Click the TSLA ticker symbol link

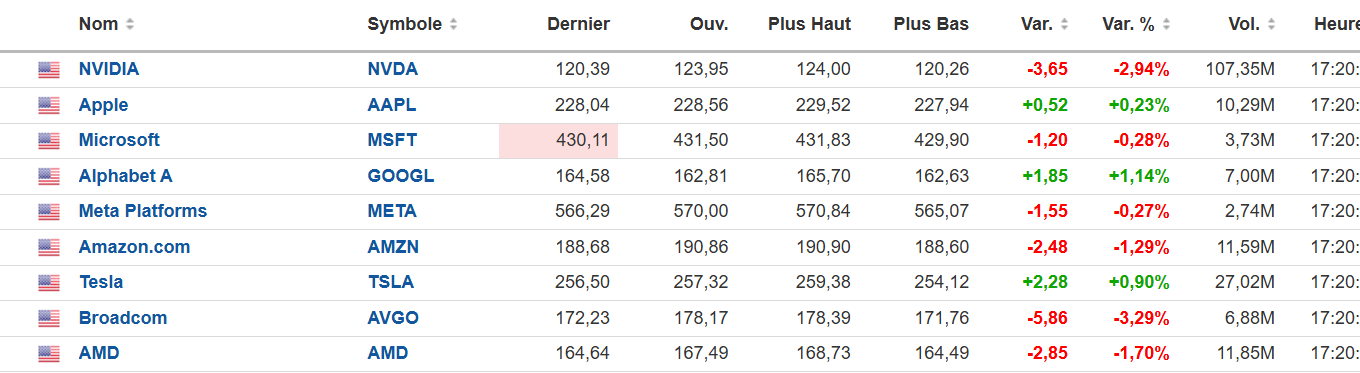pos(391,282)
